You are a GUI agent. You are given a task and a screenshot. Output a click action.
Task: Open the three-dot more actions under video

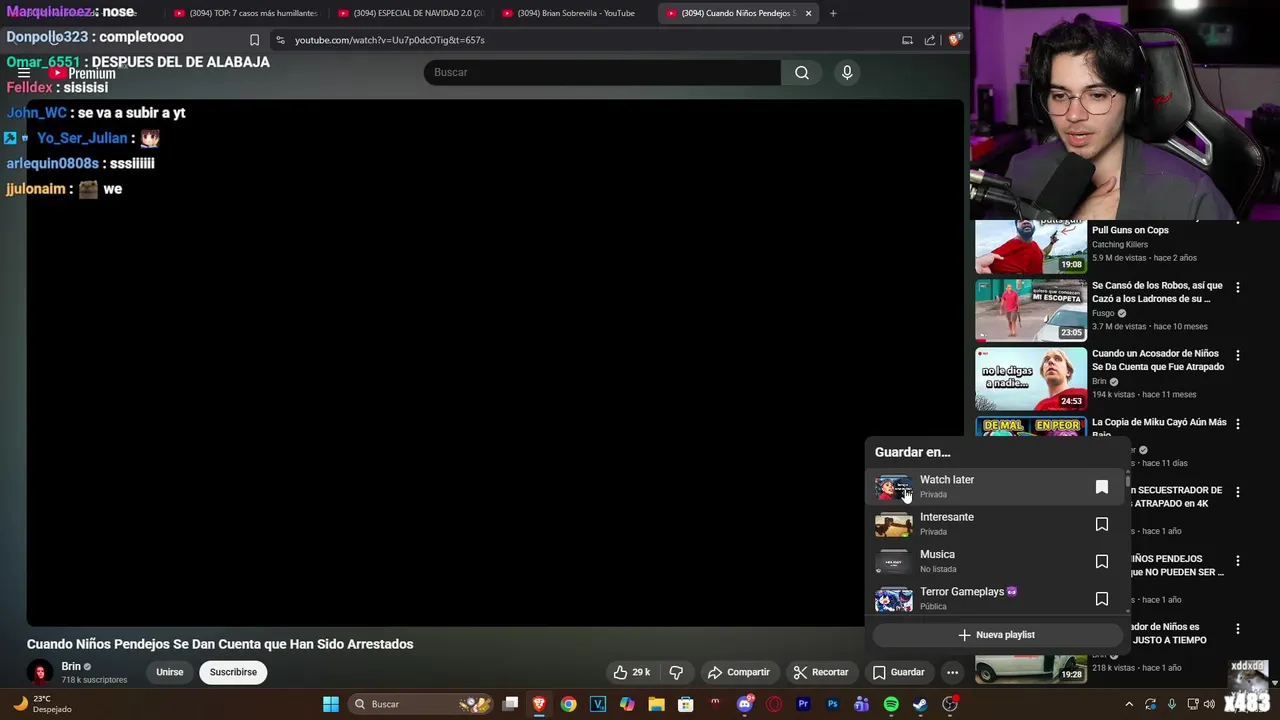point(952,672)
